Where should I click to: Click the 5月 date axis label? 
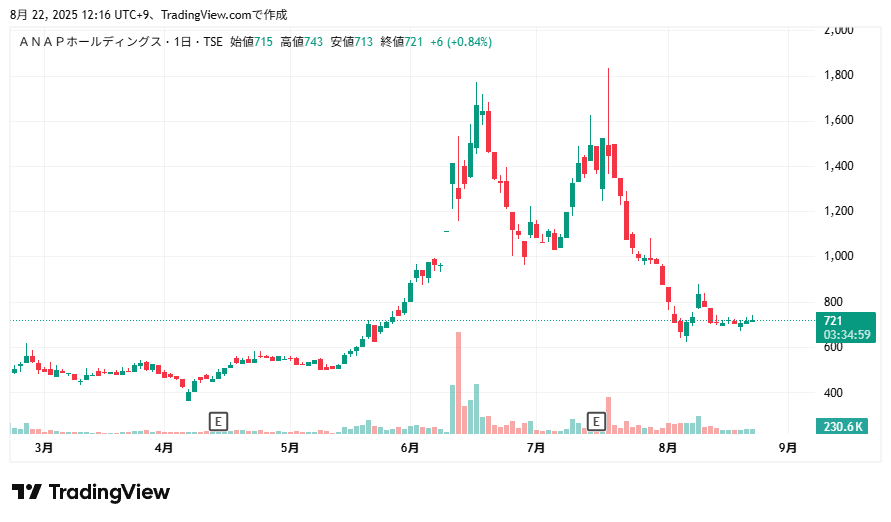click(290, 448)
